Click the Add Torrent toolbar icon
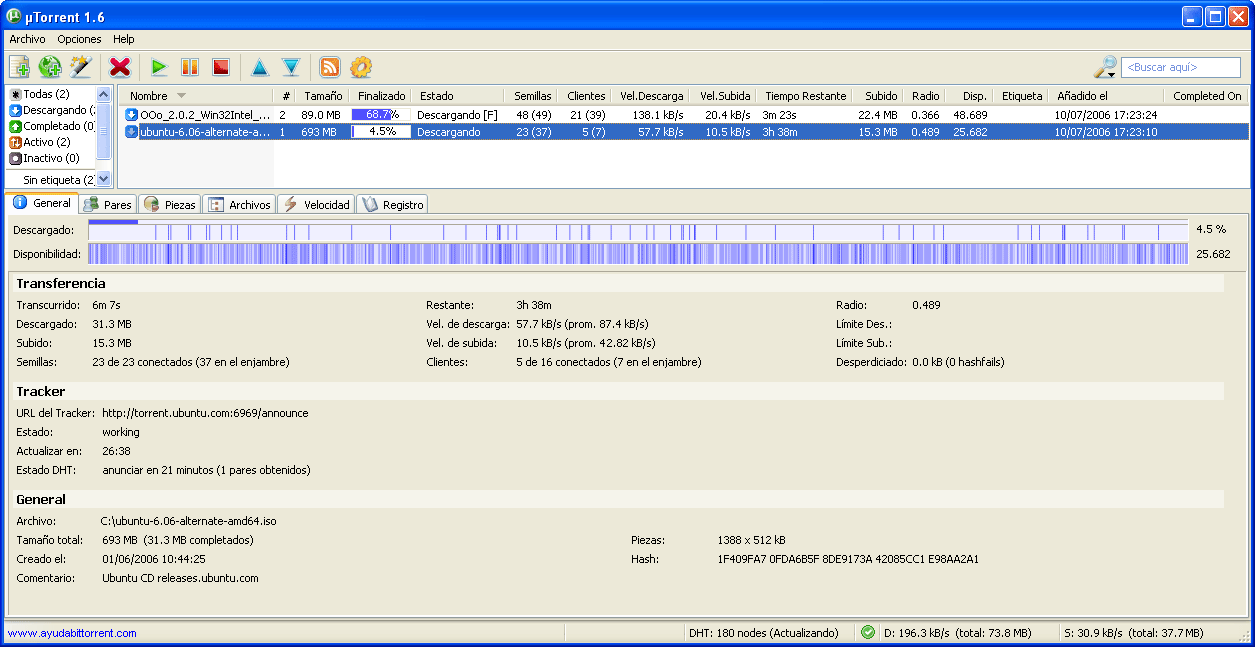Screen dimensions: 1255x647 (x=19, y=67)
